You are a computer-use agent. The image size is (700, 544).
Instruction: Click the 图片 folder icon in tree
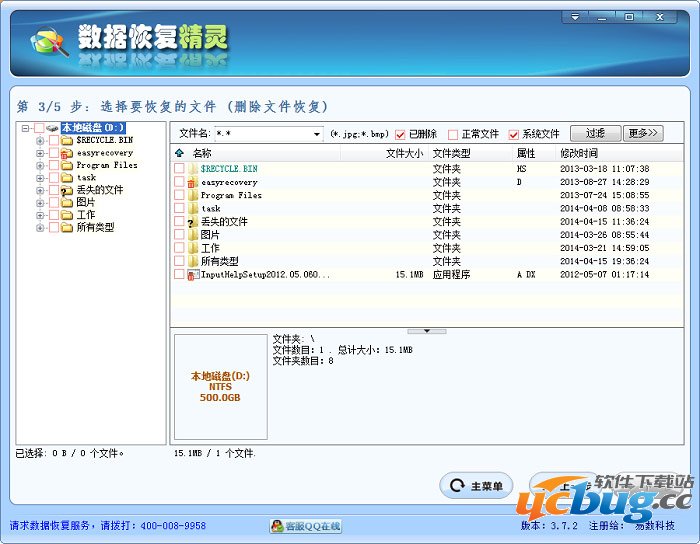(67, 203)
